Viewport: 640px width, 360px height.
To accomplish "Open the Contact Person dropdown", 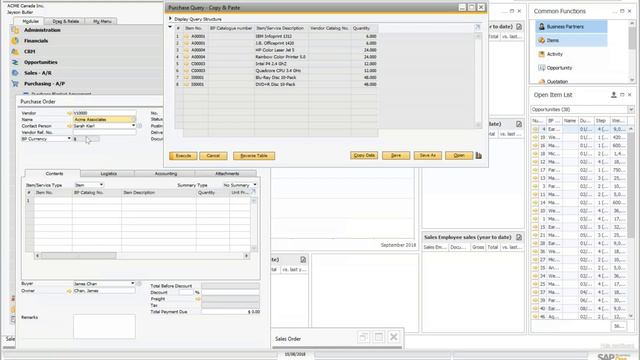I will point(133,126).
